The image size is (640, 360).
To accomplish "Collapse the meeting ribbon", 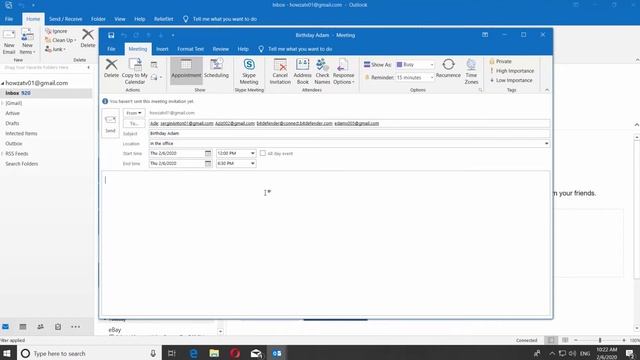I will pos(547,90).
